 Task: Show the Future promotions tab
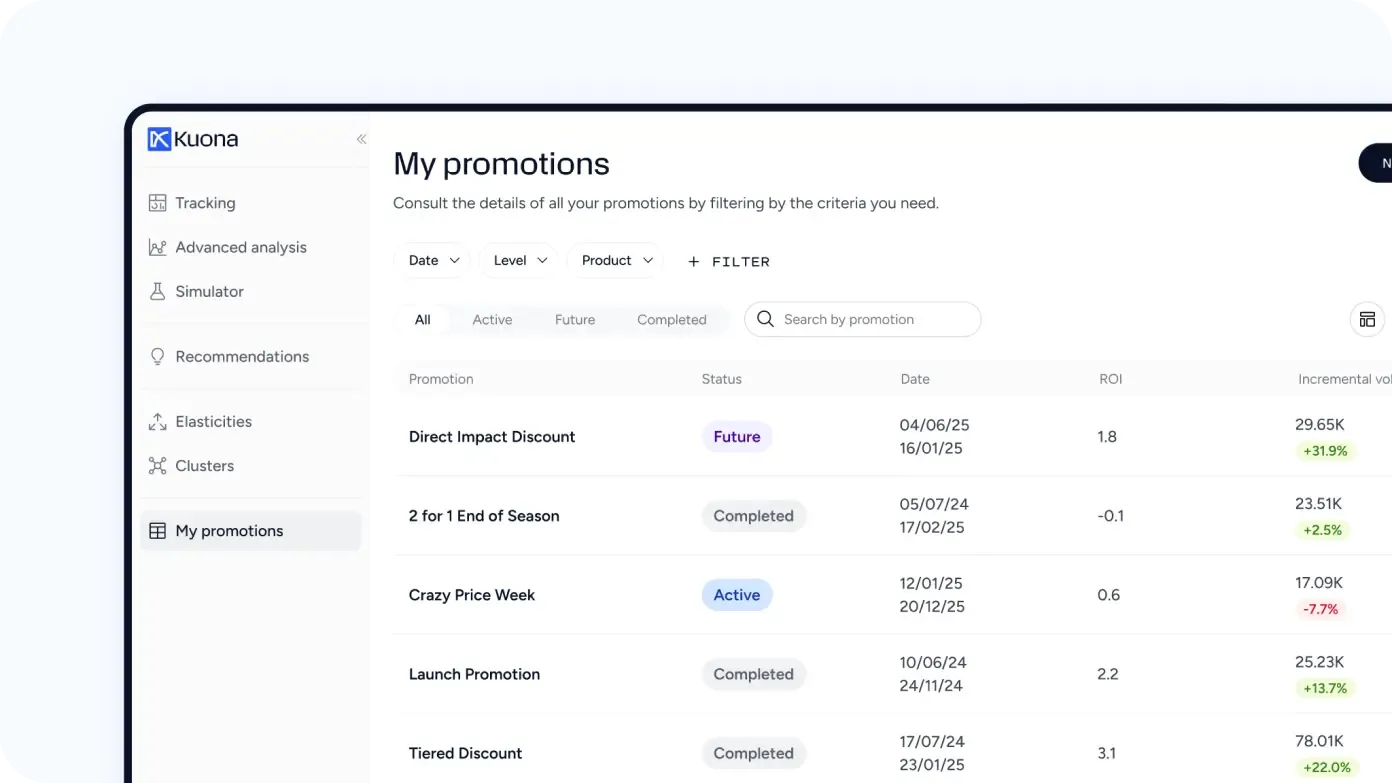pyautogui.click(x=575, y=320)
